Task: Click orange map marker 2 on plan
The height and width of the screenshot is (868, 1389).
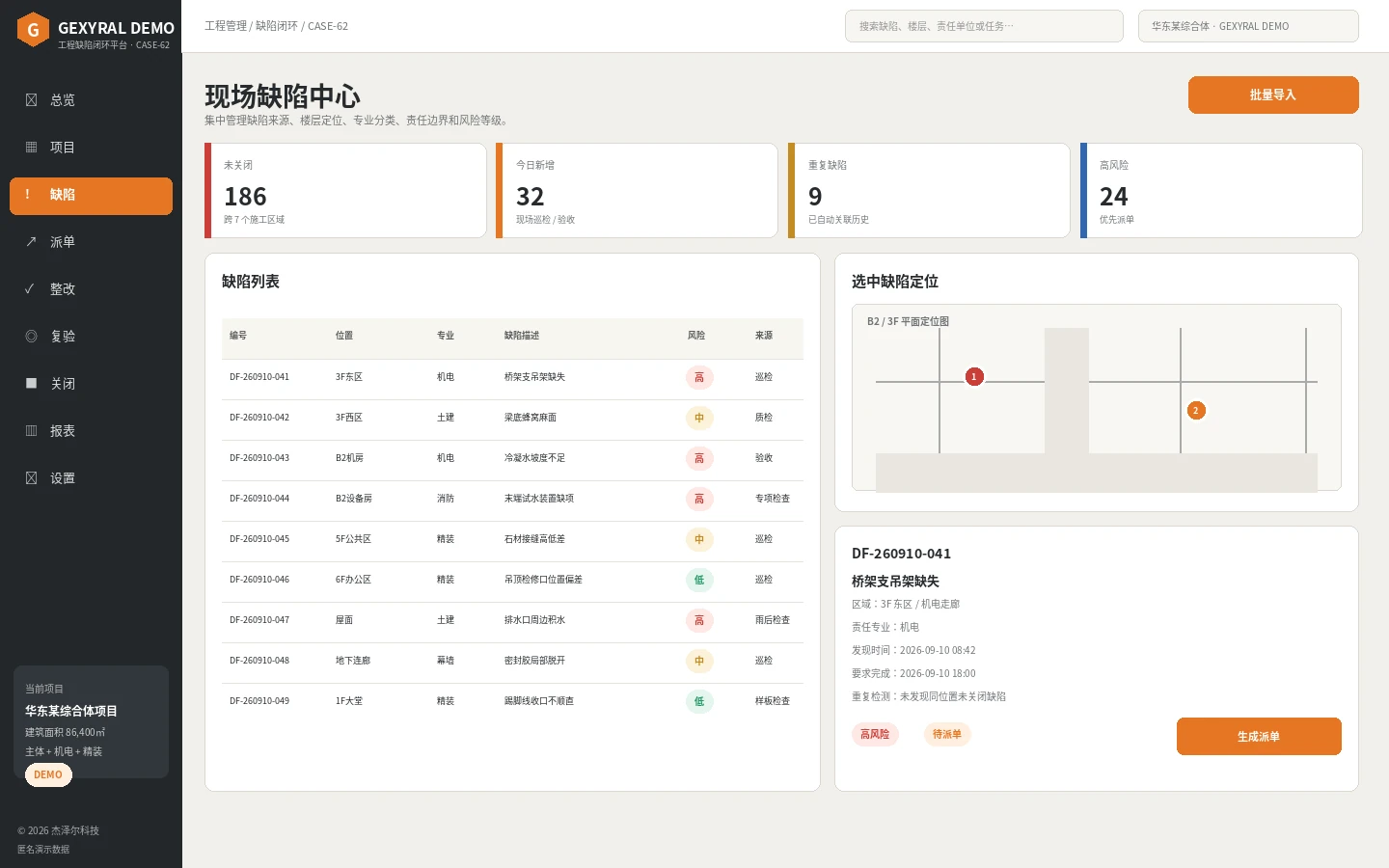Action: pos(1196,410)
